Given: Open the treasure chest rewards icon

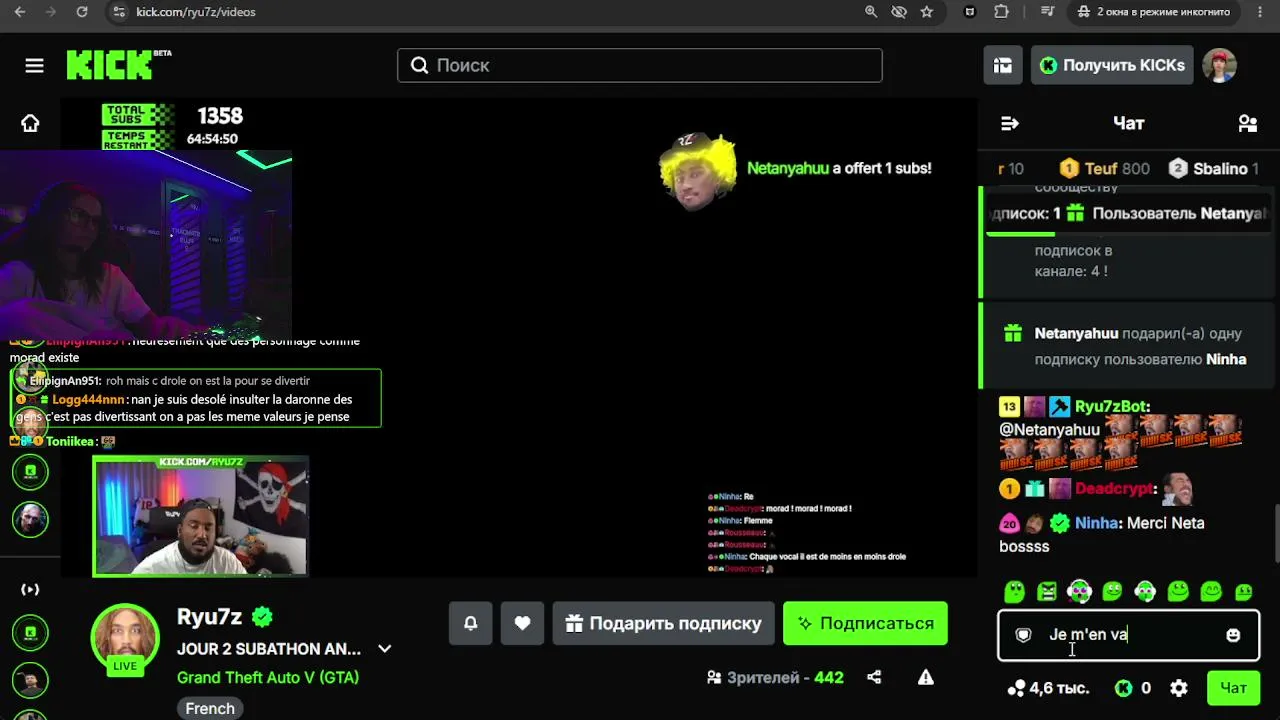Looking at the screenshot, I should 1003,65.
